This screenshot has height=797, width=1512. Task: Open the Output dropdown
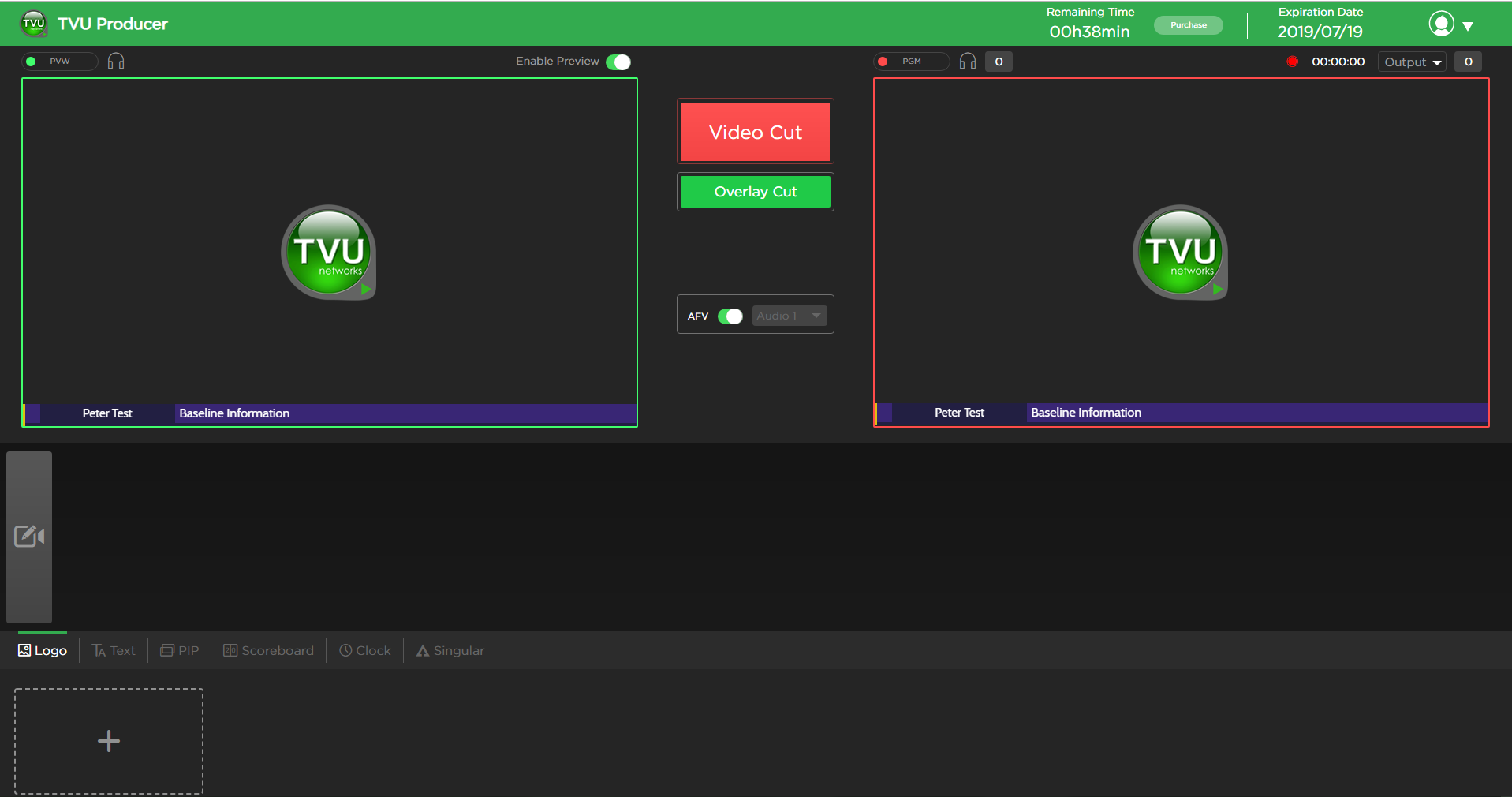coord(1412,62)
